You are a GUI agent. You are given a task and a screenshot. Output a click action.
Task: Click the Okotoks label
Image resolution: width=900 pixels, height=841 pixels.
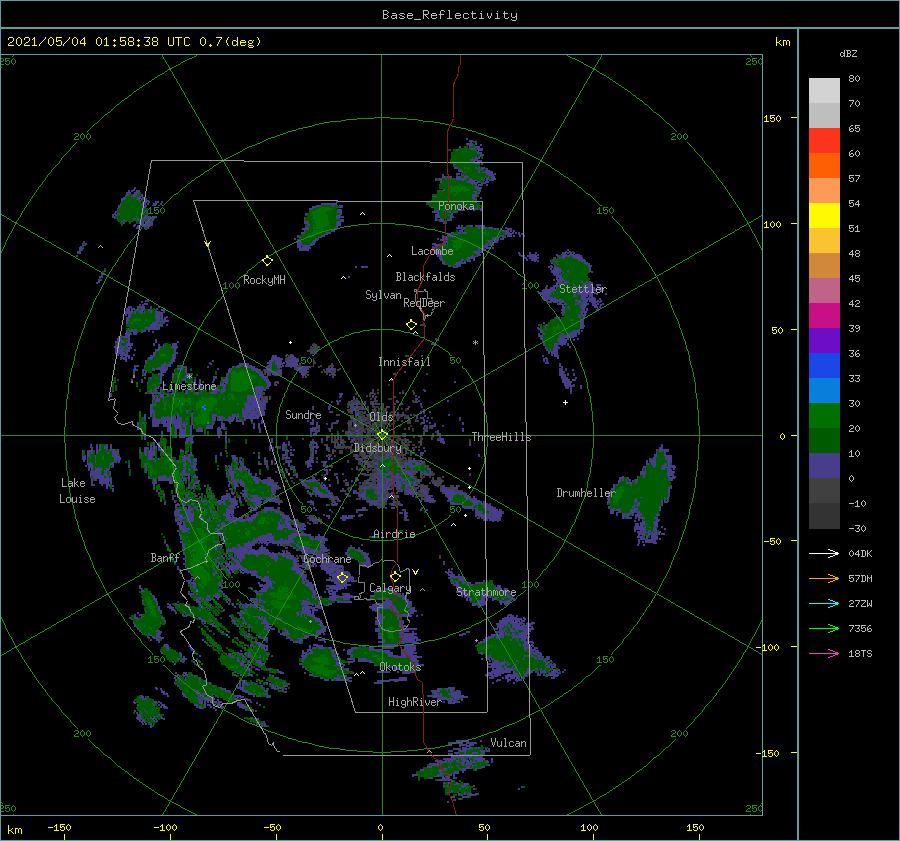pos(400,666)
